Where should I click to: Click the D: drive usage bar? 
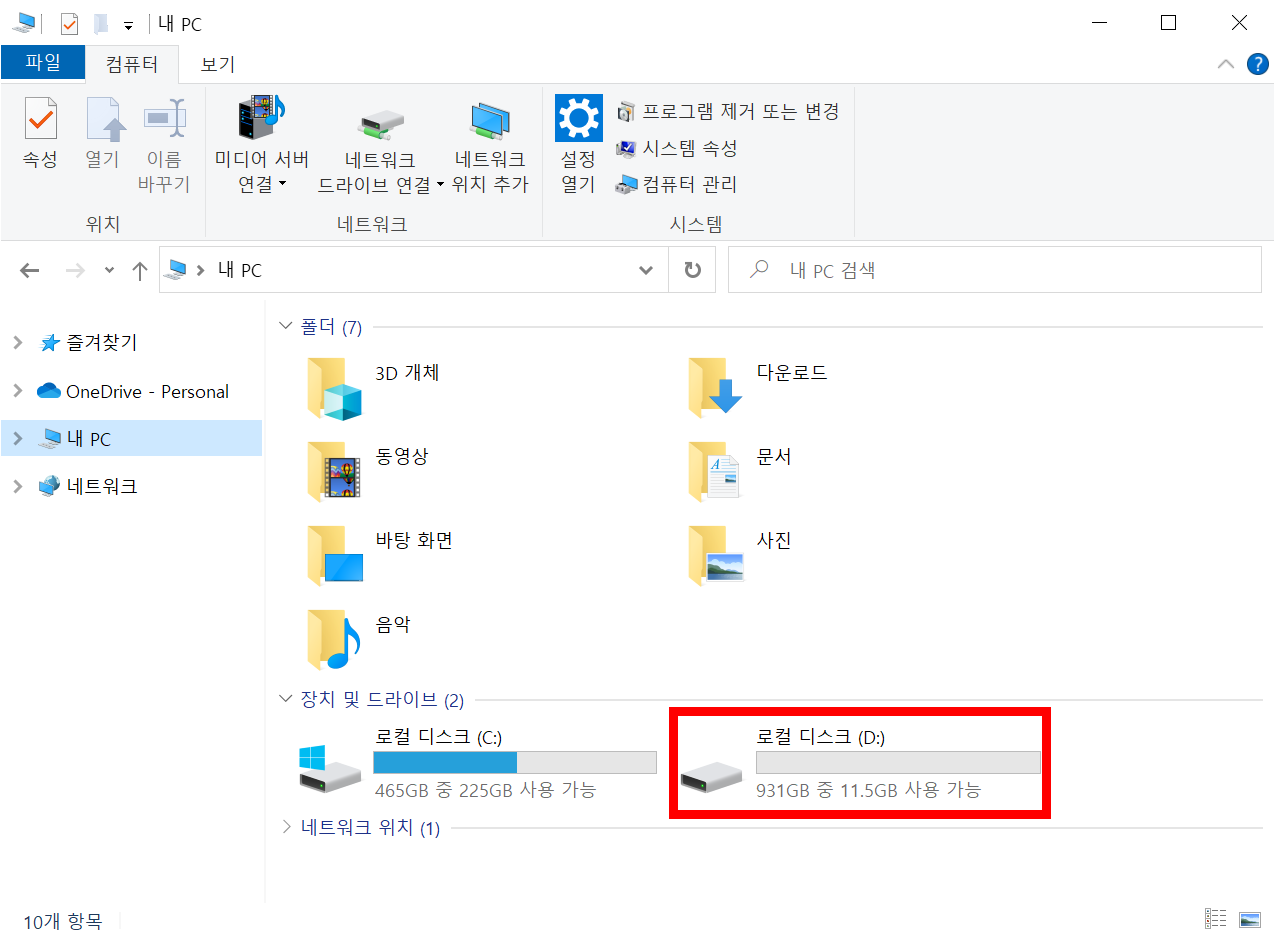point(898,763)
